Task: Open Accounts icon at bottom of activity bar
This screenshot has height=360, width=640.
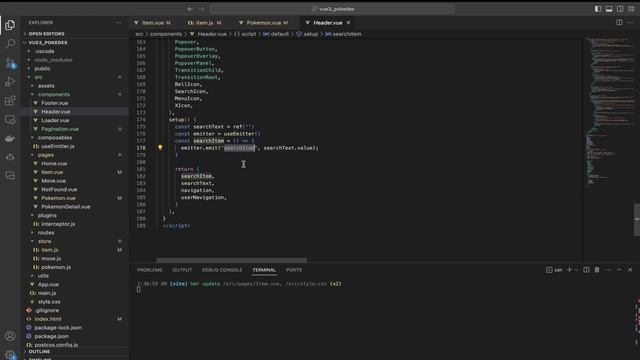Action: 10,336
